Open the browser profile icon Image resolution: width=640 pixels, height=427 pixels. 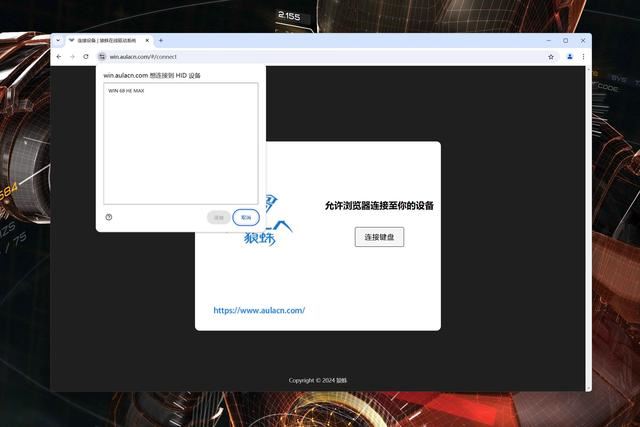tap(570, 57)
